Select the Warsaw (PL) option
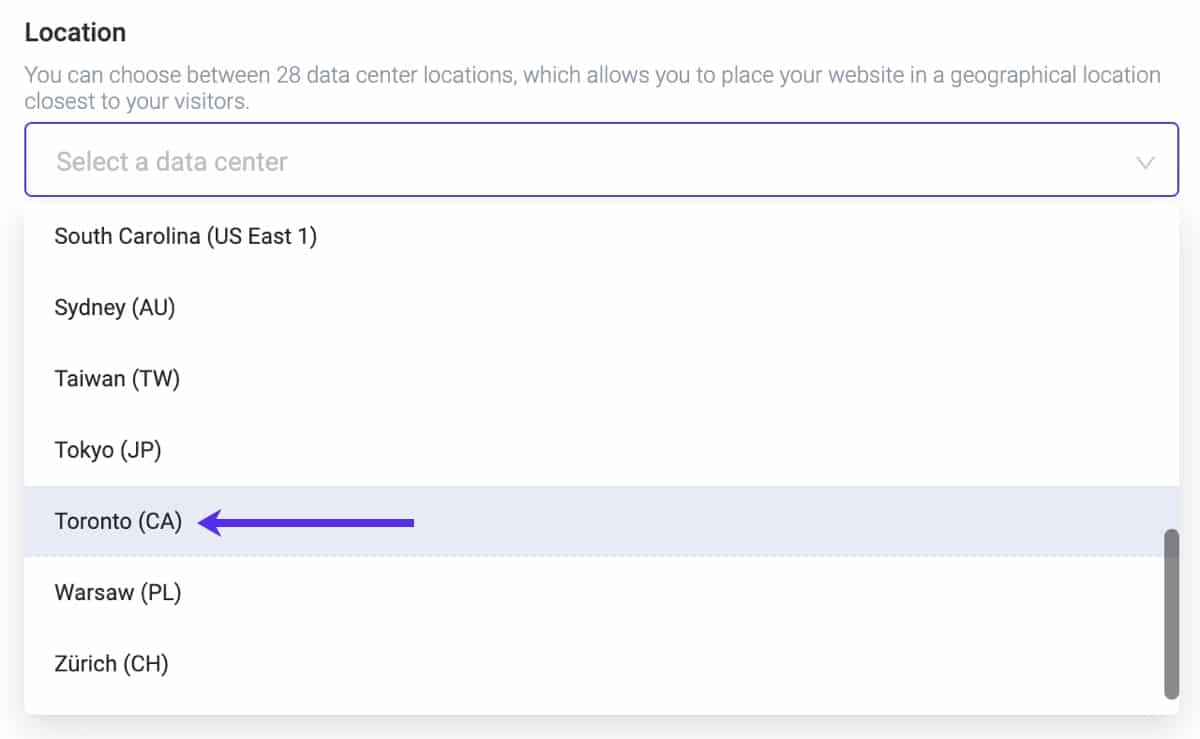 [x=117, y=592]
